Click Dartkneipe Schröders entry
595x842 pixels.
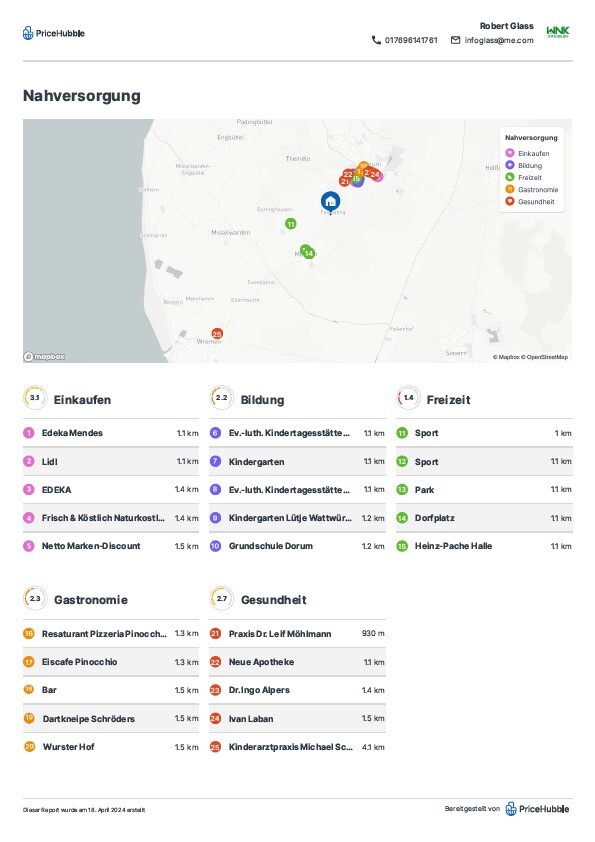pos(111,718)
